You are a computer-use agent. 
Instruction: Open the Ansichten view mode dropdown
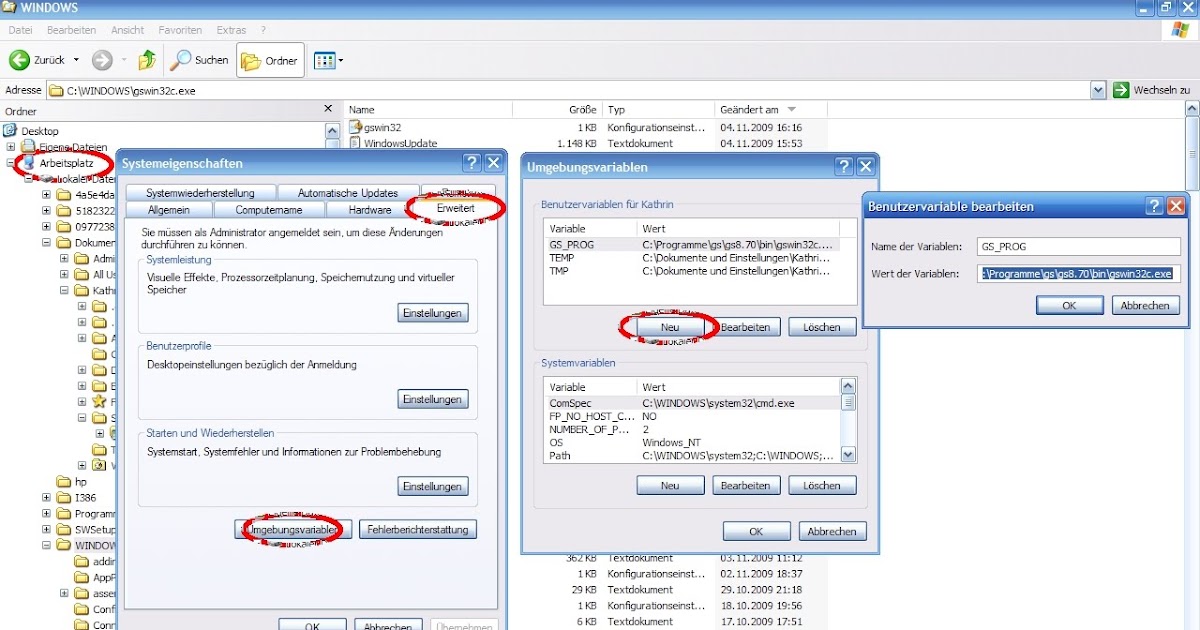point(329,60)
